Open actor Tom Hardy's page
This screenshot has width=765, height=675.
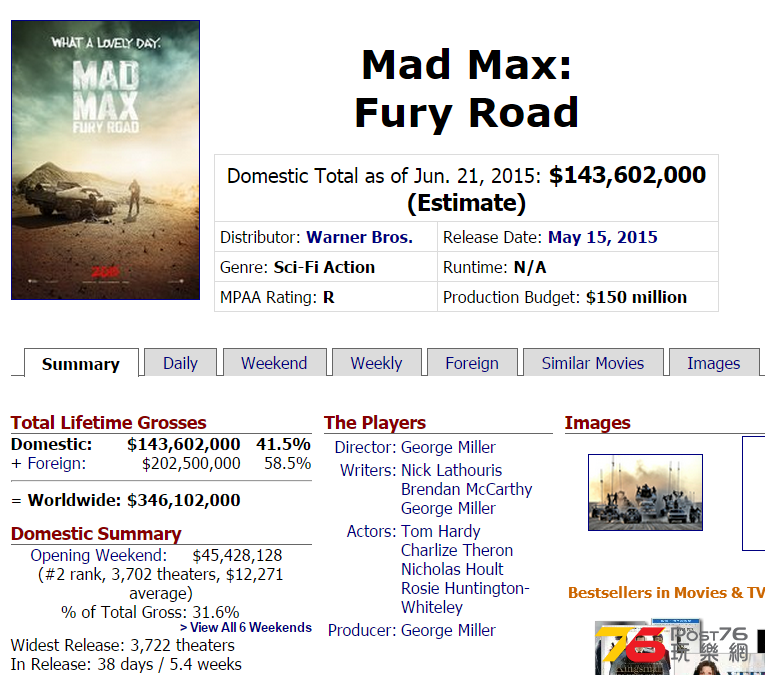point(441,531)
